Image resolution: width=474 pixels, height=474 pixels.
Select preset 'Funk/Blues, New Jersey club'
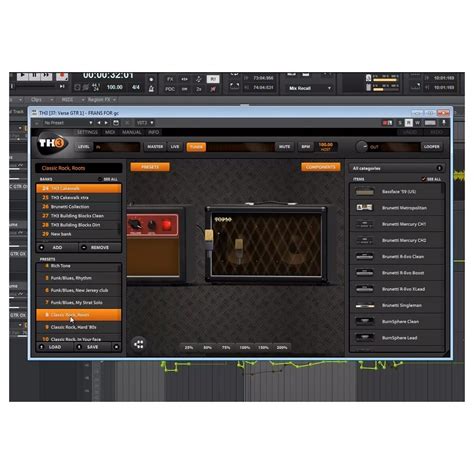(x=79, y=290)
